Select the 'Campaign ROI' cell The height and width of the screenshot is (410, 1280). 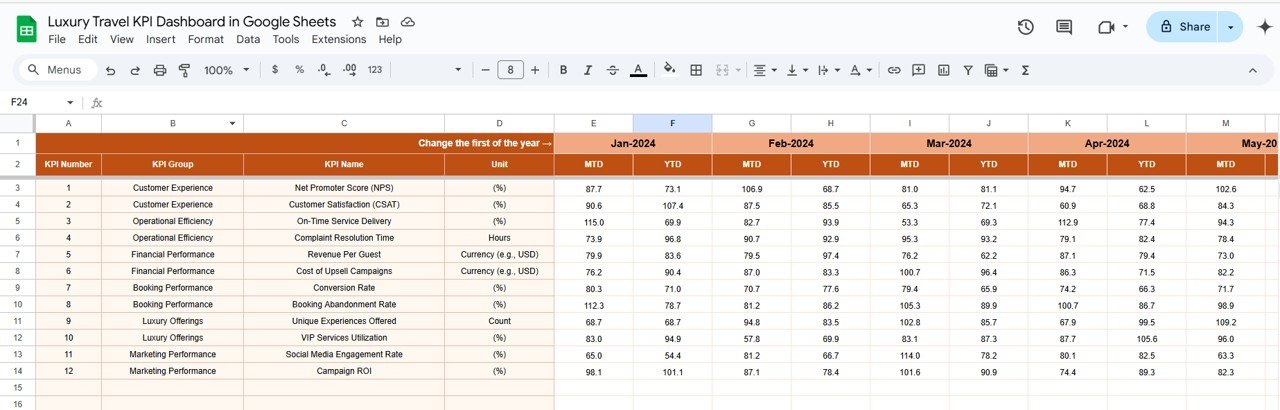point(344,371)
